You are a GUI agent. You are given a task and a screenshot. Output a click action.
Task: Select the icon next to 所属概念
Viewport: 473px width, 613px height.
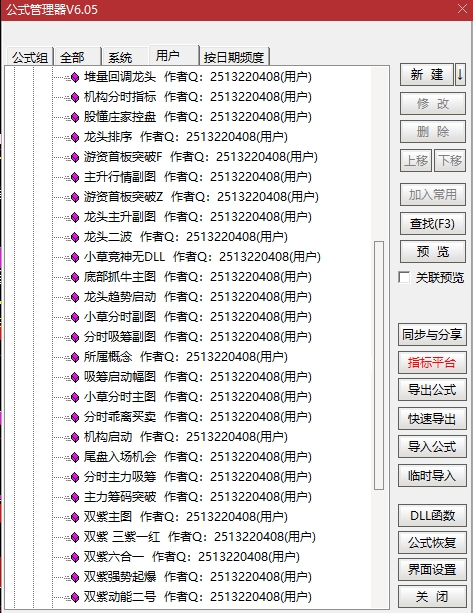click(75, 357)
